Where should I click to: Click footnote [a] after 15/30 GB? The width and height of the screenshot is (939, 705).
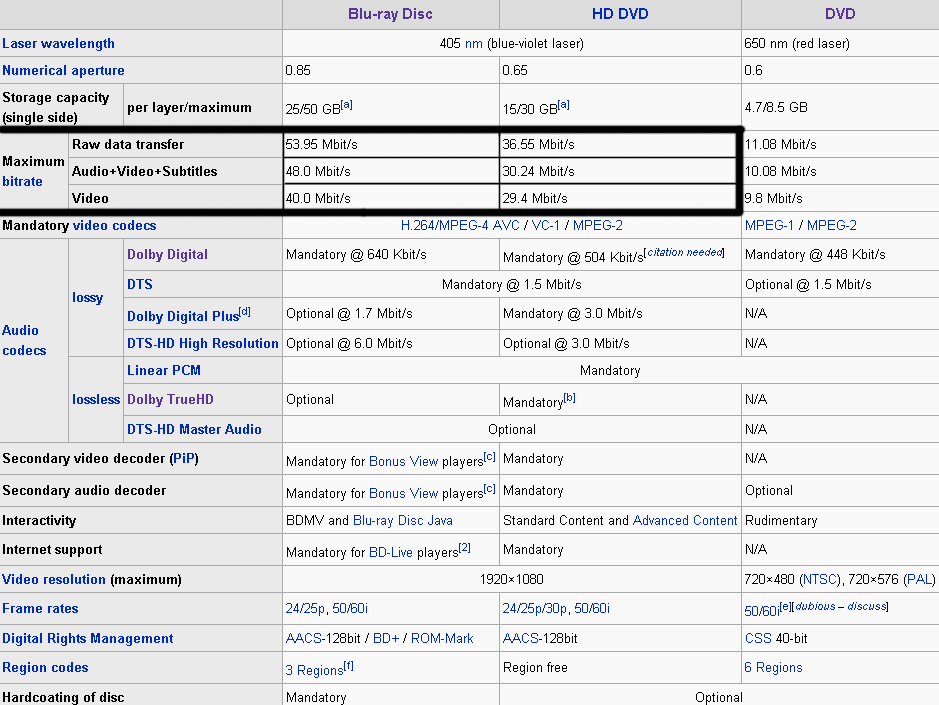pyautogui.click(x=563, y=105)
